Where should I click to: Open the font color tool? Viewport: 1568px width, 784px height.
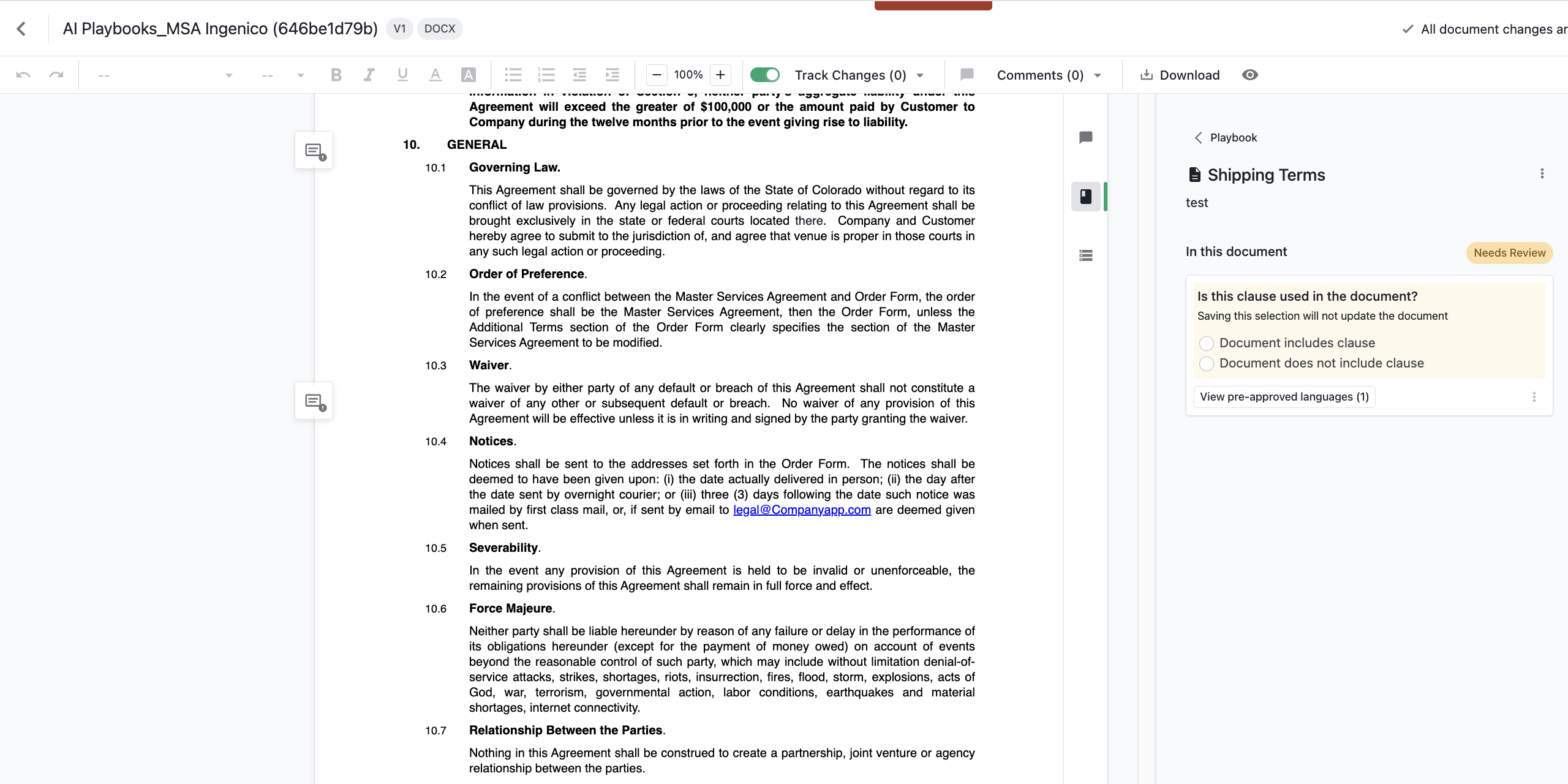click(435, 75)
